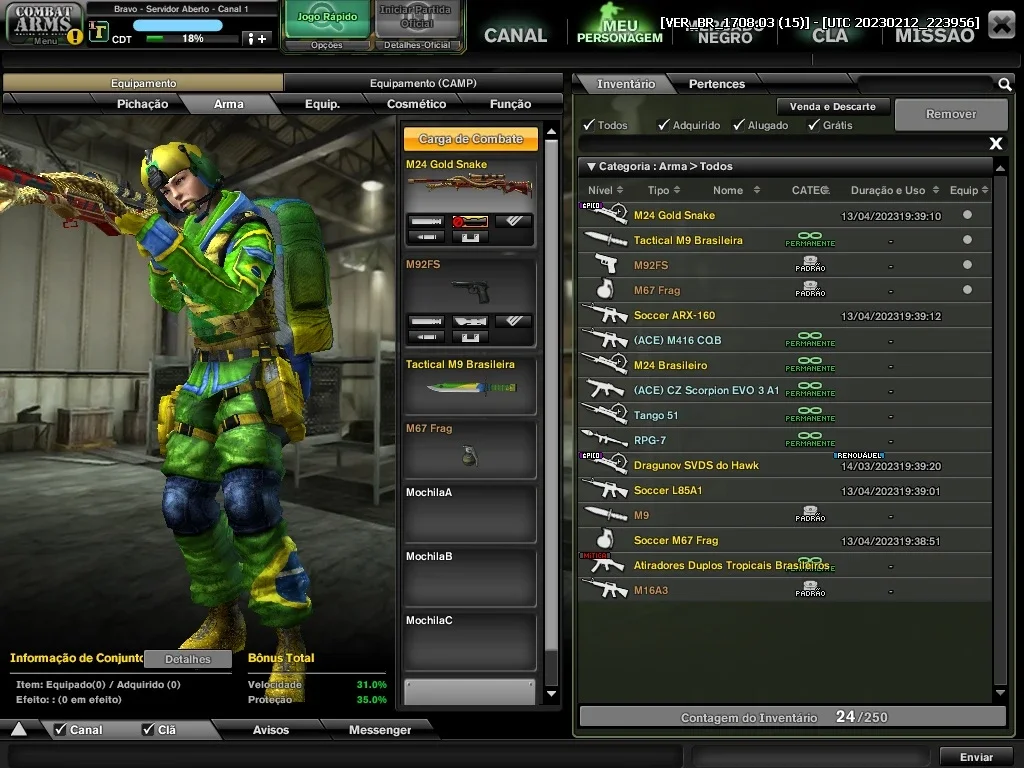Click loadout list scroll down arrow

[x=551, y=694]
